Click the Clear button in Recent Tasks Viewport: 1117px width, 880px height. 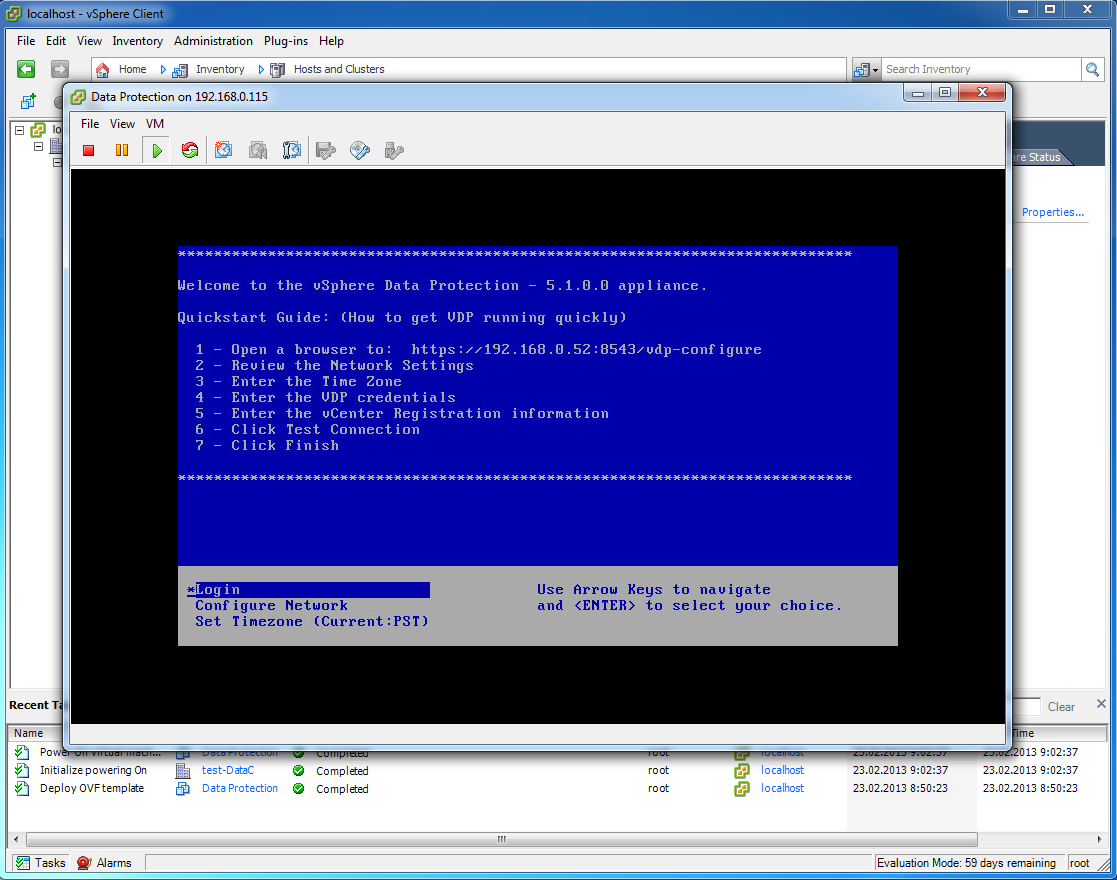[x=1061, y=707]
